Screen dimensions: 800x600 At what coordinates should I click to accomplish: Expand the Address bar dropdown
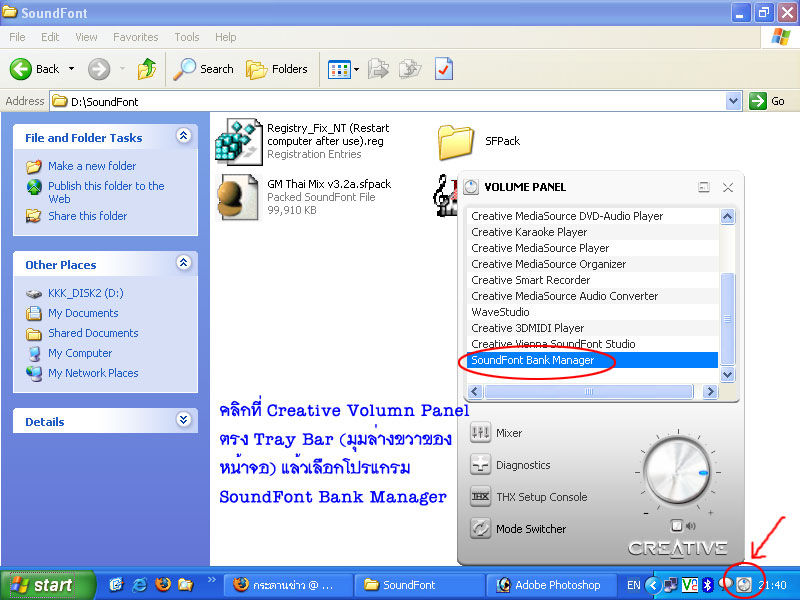pyautogui.click(x=733, y=101)
